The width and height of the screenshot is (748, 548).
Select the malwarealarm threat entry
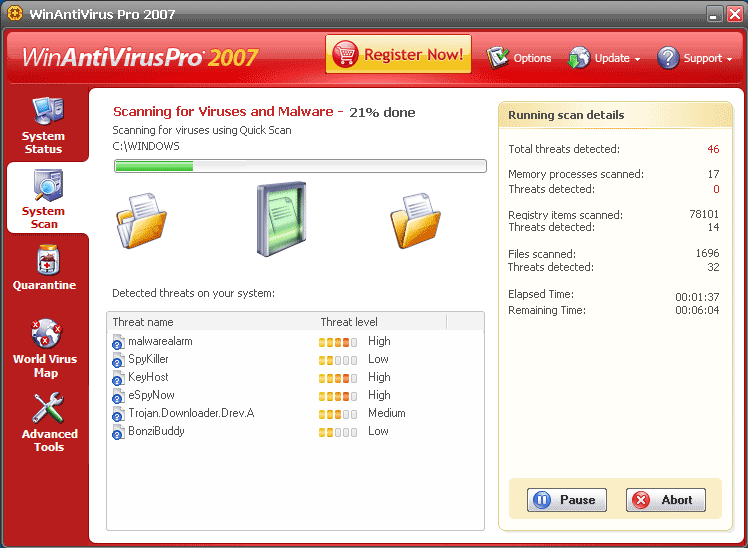[160, 341]
